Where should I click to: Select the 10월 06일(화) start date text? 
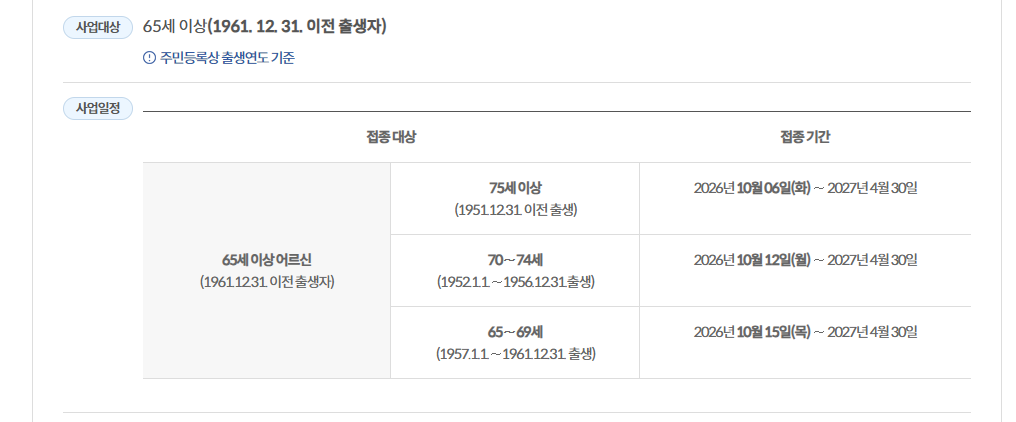pos(774,189)
